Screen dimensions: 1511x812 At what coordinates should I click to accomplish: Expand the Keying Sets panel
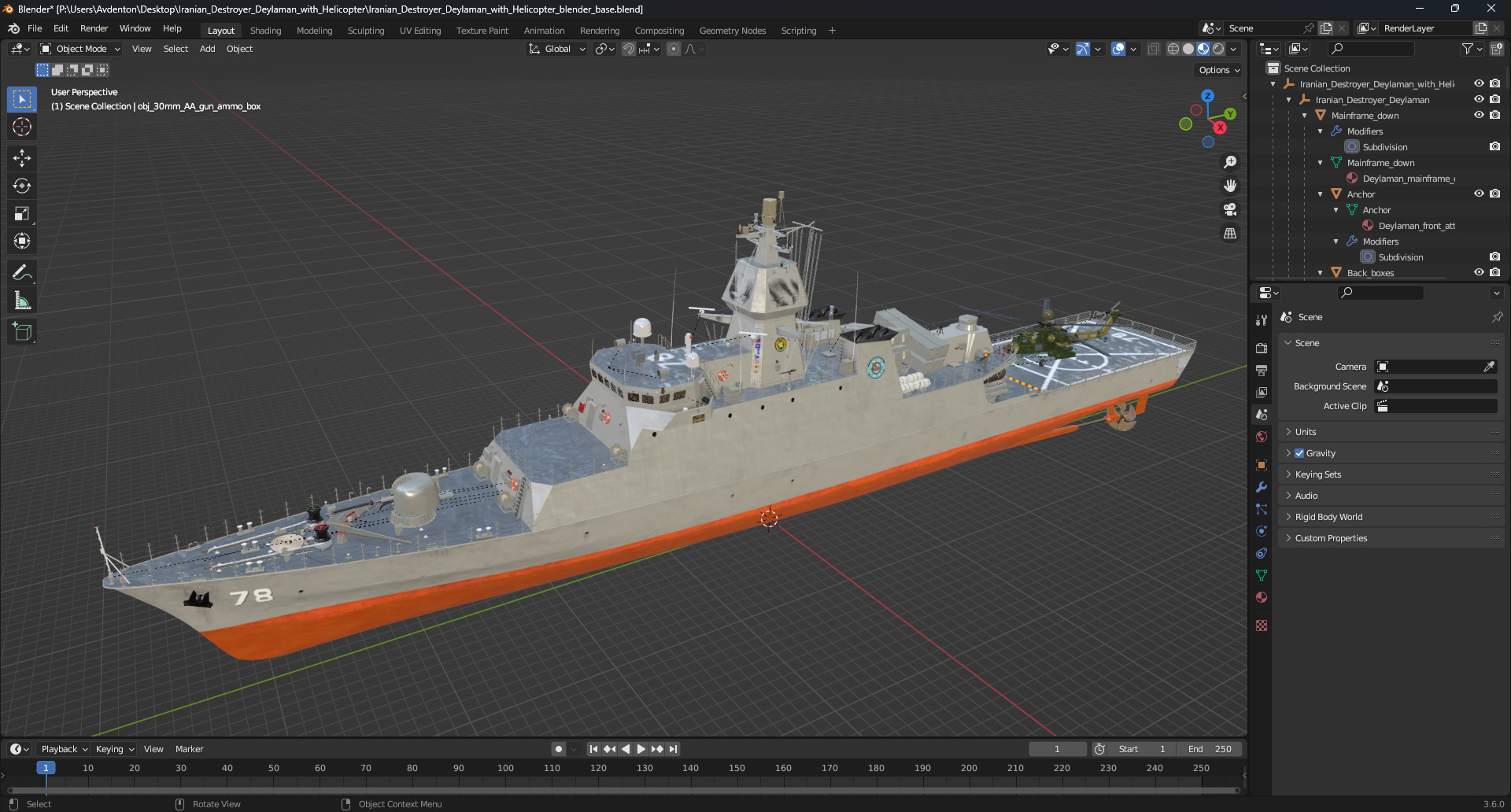tap(1390, 474)
